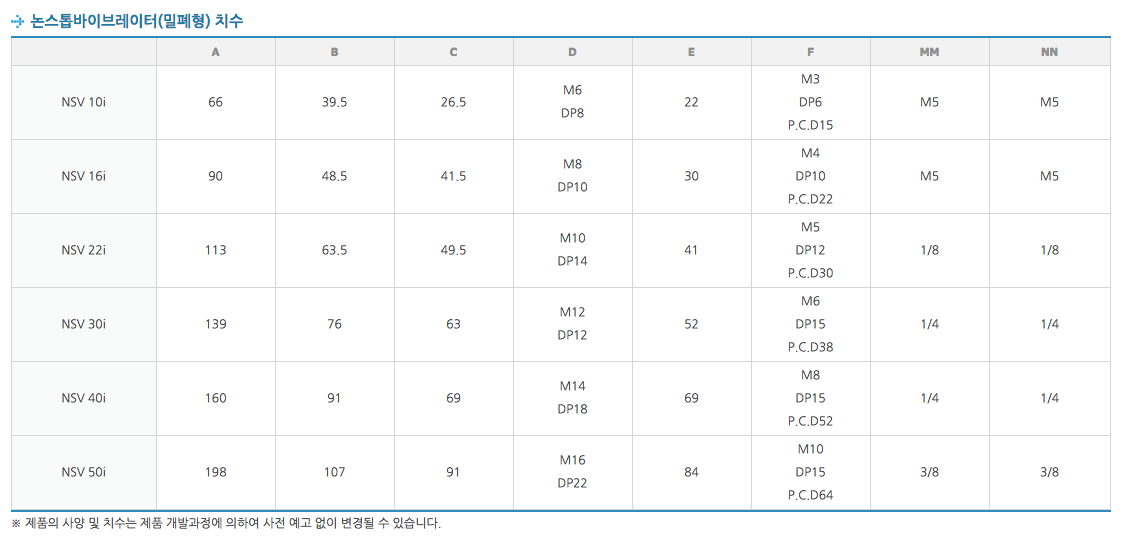Select the column header B
This screenshot has height=551, width=1131.
point(334,52)
